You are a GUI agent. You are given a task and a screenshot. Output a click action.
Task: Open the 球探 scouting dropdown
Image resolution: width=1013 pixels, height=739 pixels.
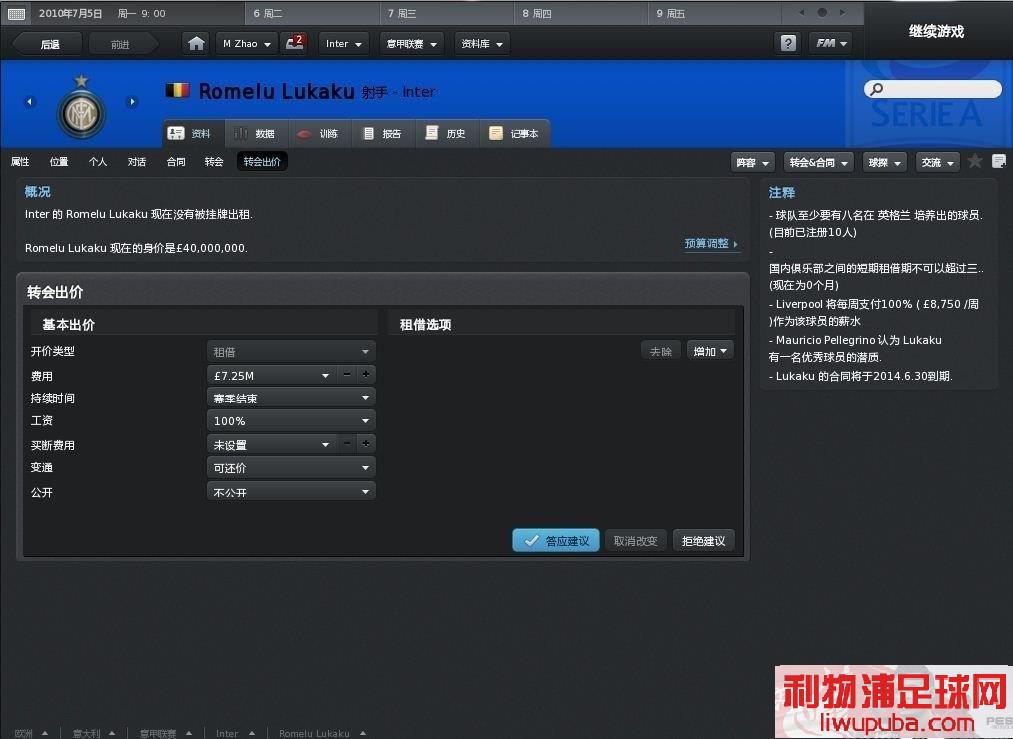884,163
